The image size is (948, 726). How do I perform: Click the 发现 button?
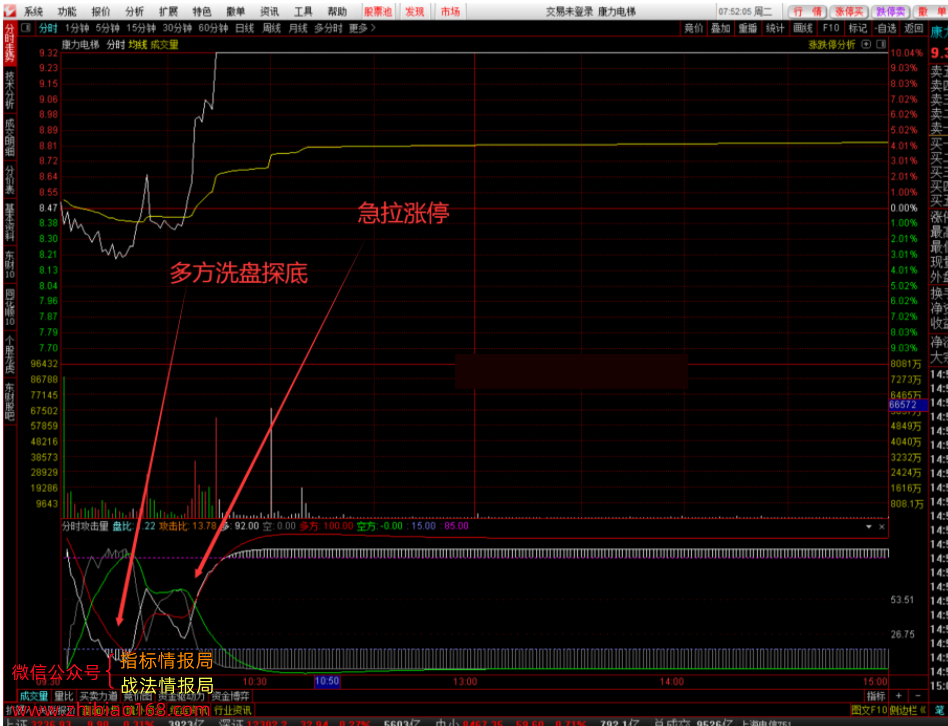point(415,11)
